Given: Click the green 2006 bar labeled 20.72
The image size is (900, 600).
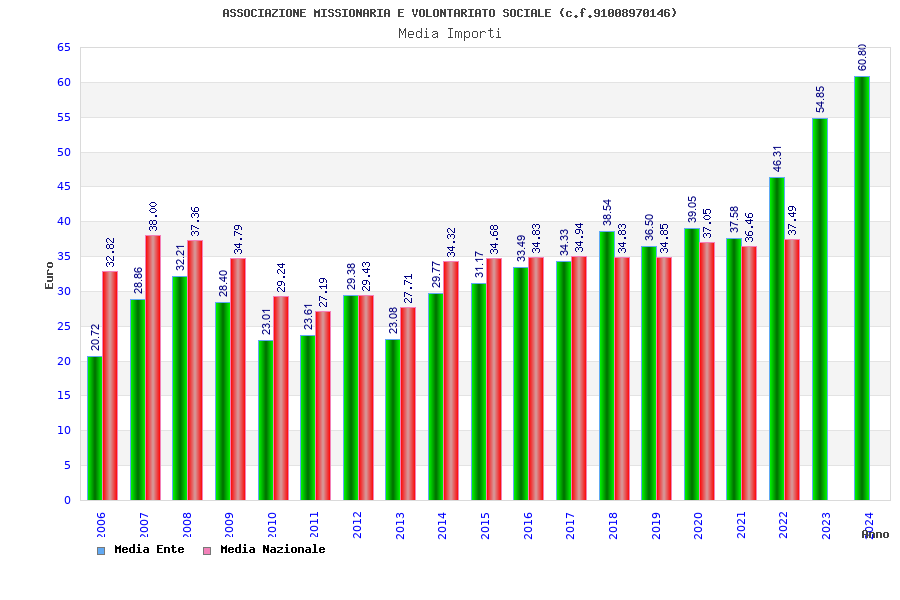Looking at the screenshot, I should 95,428.
